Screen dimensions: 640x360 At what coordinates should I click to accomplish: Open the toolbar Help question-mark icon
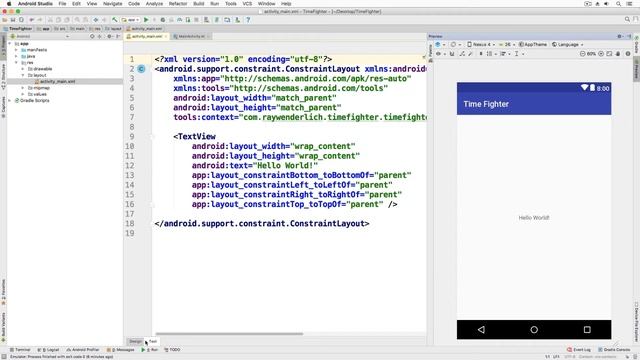(x=248, y=20)
